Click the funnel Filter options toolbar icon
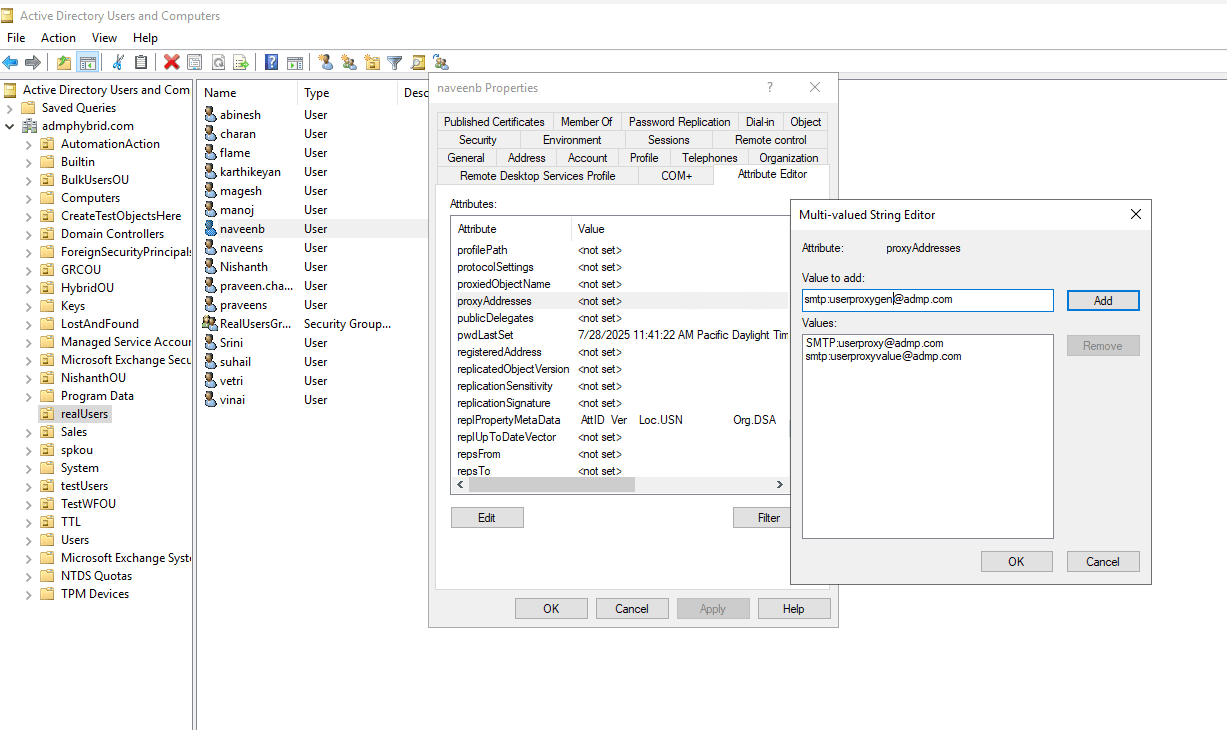The width and height of the screenshot is (1227, 730). (395, 62)
